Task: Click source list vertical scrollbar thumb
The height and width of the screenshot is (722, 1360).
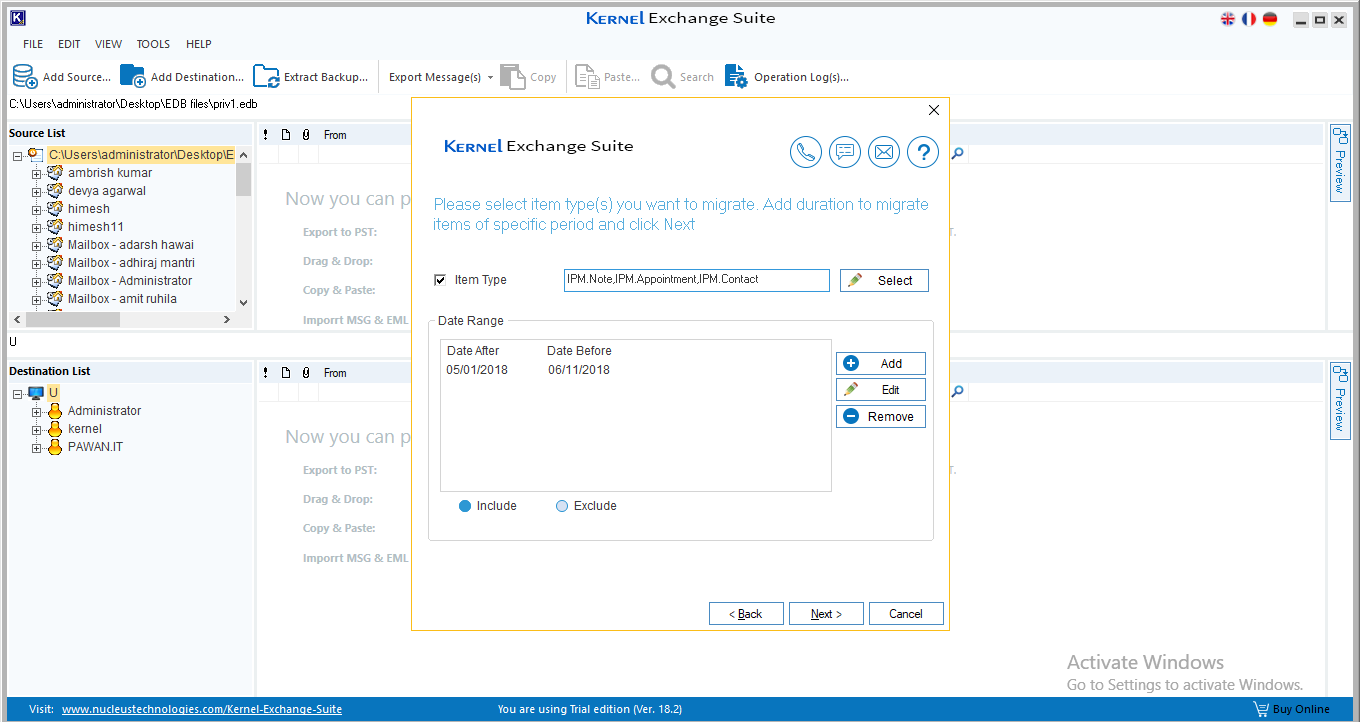Action: click(x=243, y=179)
